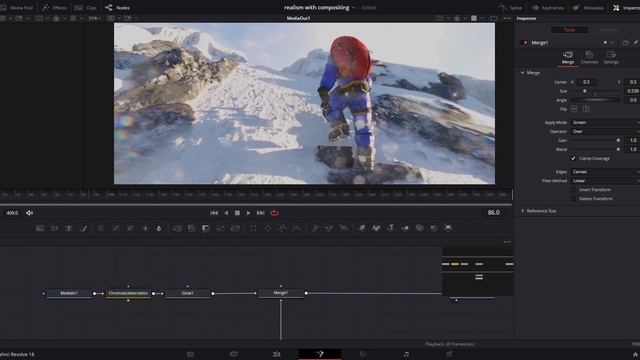This screenshot has width=640, height=360.
Task: Add a Brightness Contrast node from toolbar
Action: pos(145,228)
